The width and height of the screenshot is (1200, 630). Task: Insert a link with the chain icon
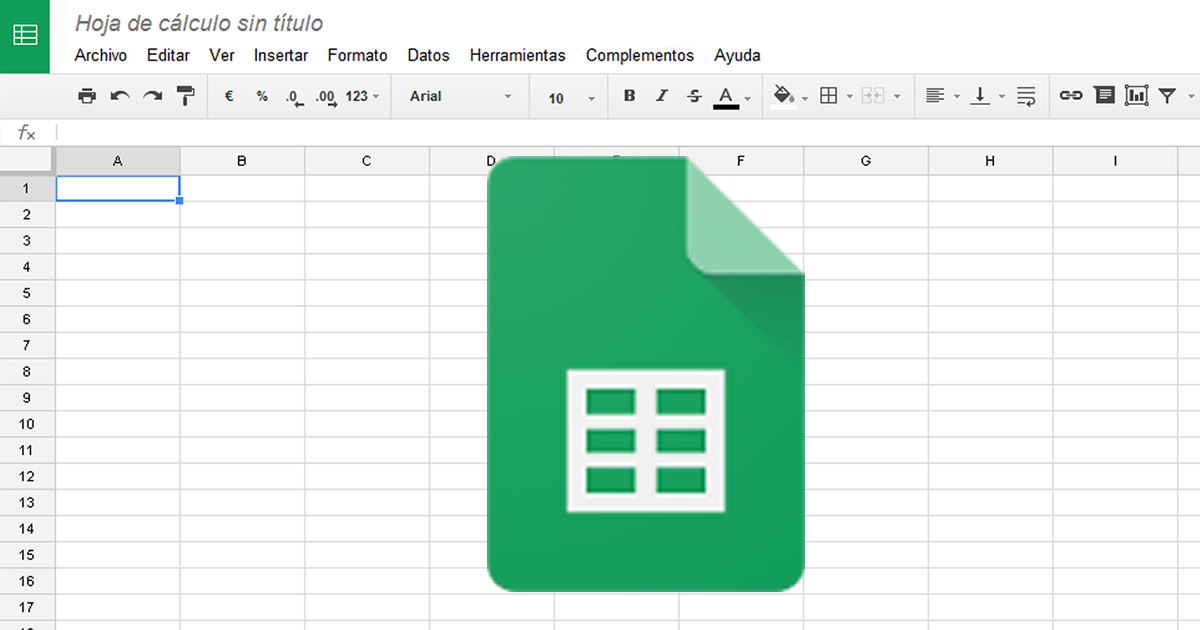1071,96
